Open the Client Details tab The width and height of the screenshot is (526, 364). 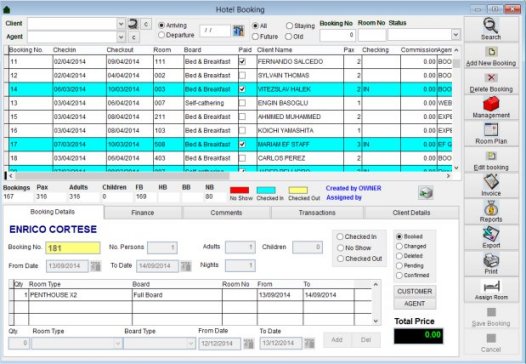(x=411, y=213)
